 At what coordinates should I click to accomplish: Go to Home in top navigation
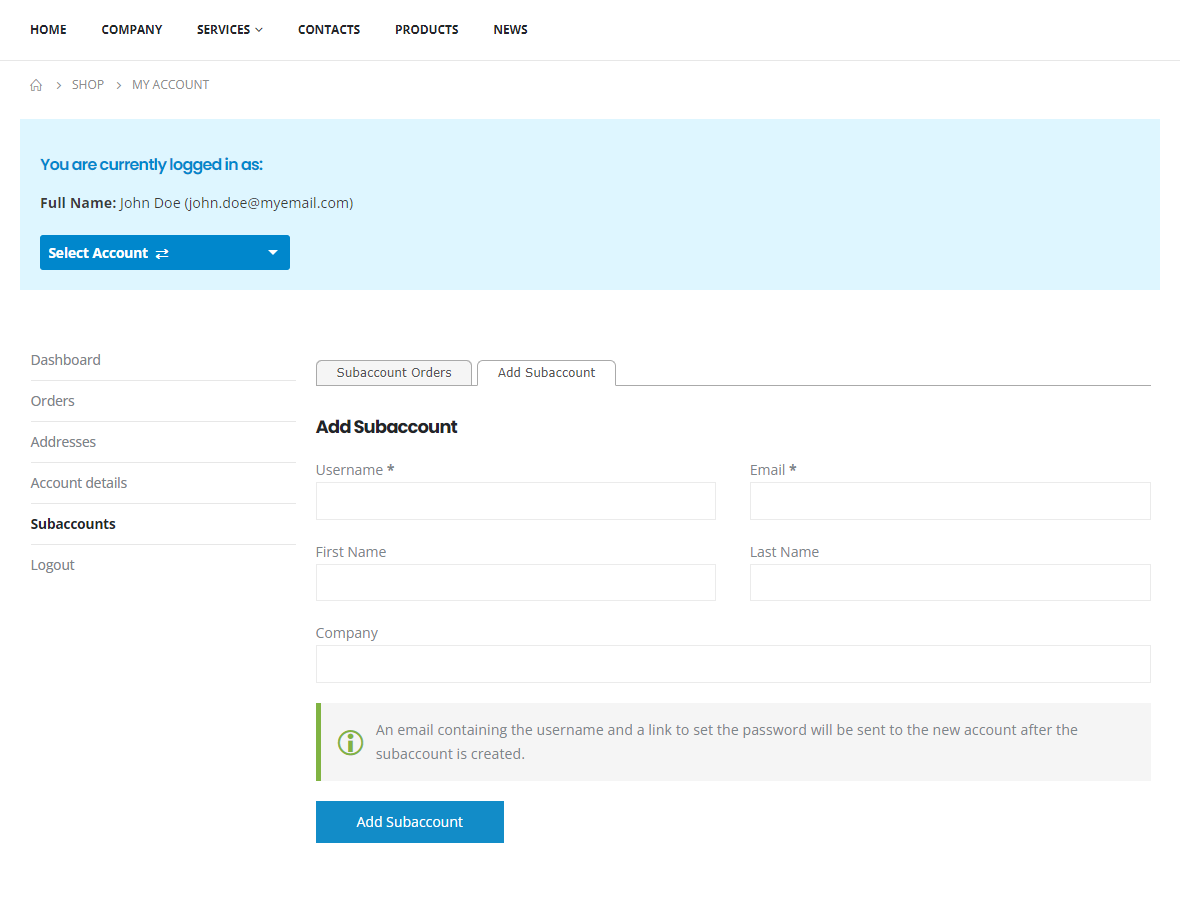point(48,30)
